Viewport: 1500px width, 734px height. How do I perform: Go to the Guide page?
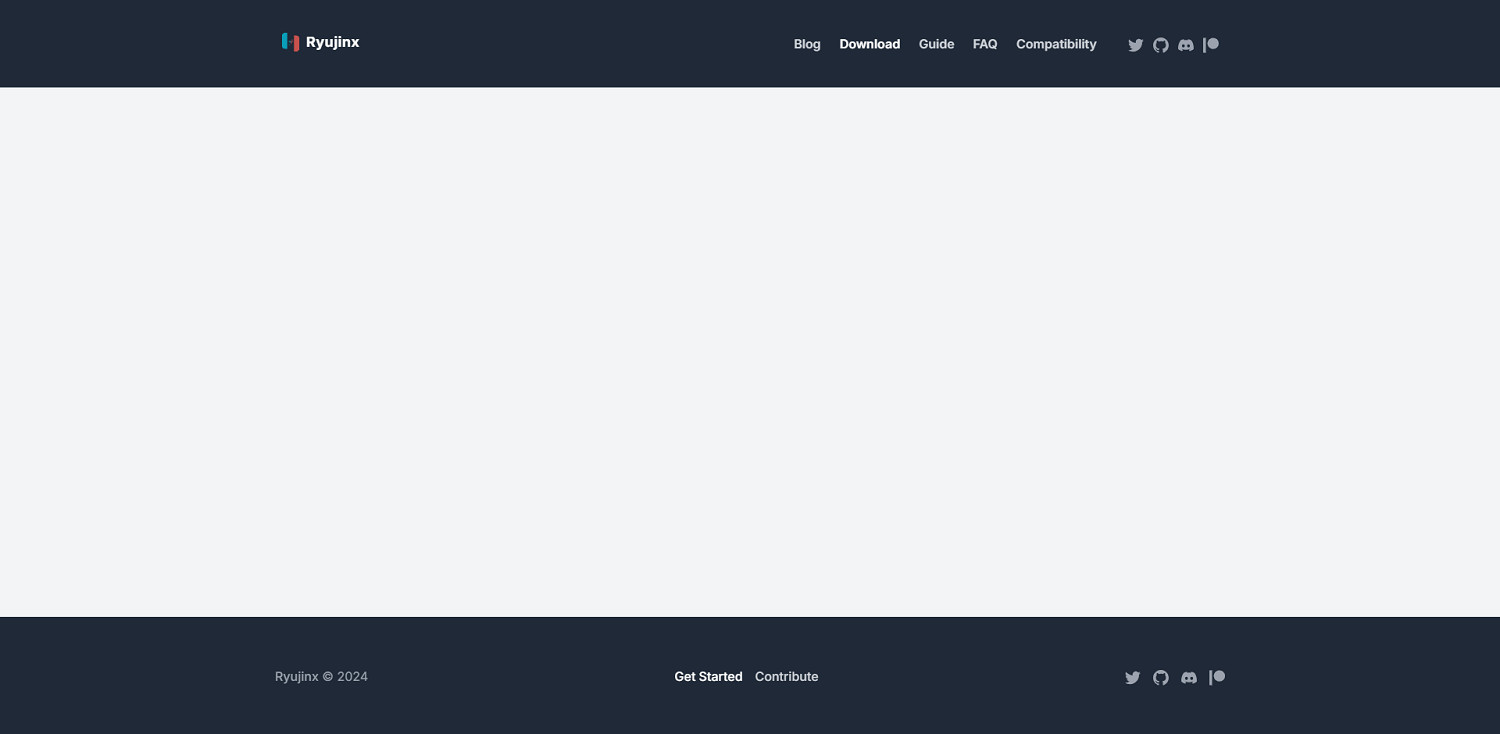click(936, 44)
